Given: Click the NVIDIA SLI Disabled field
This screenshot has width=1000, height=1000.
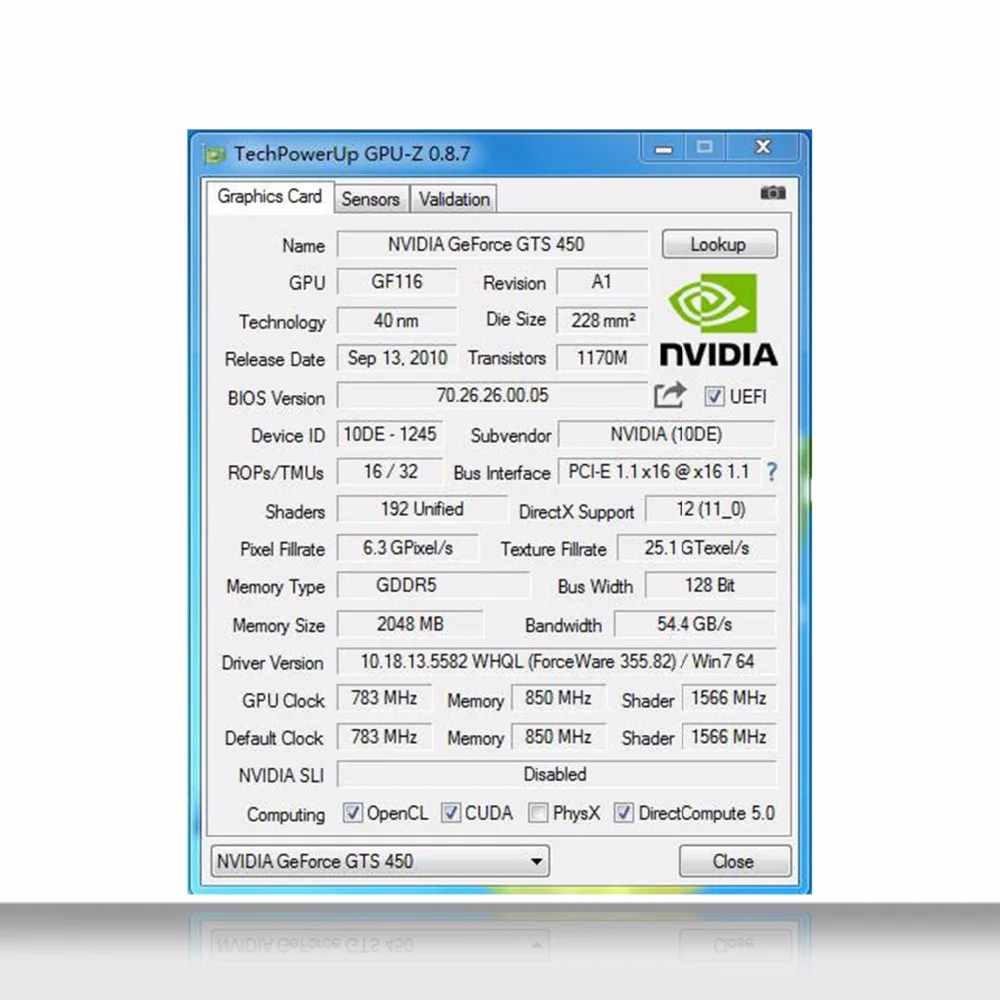Looking at the screenshot, I should coord(557,774).
